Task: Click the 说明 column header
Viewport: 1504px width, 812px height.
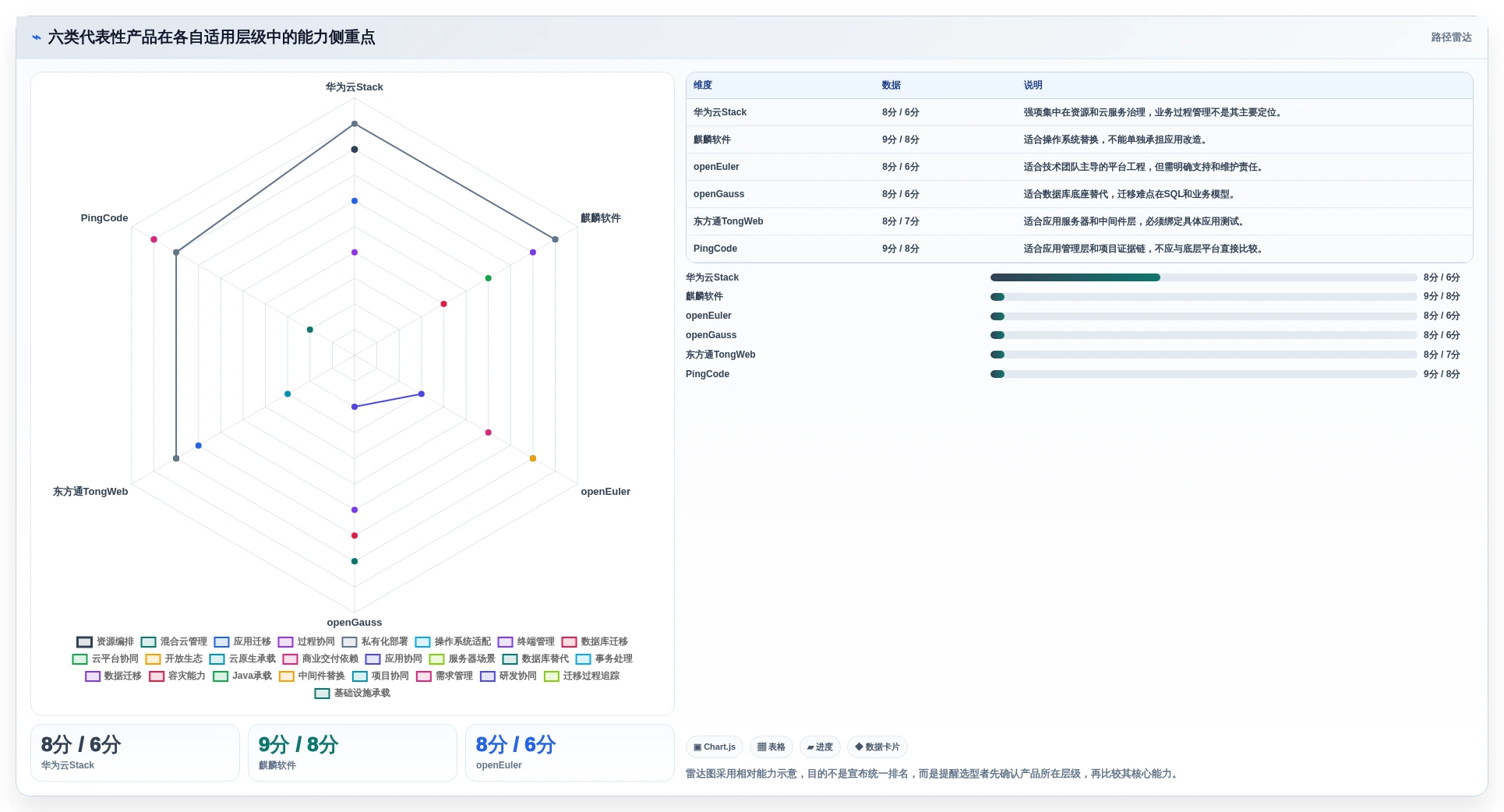Action: pos(1033,85)
